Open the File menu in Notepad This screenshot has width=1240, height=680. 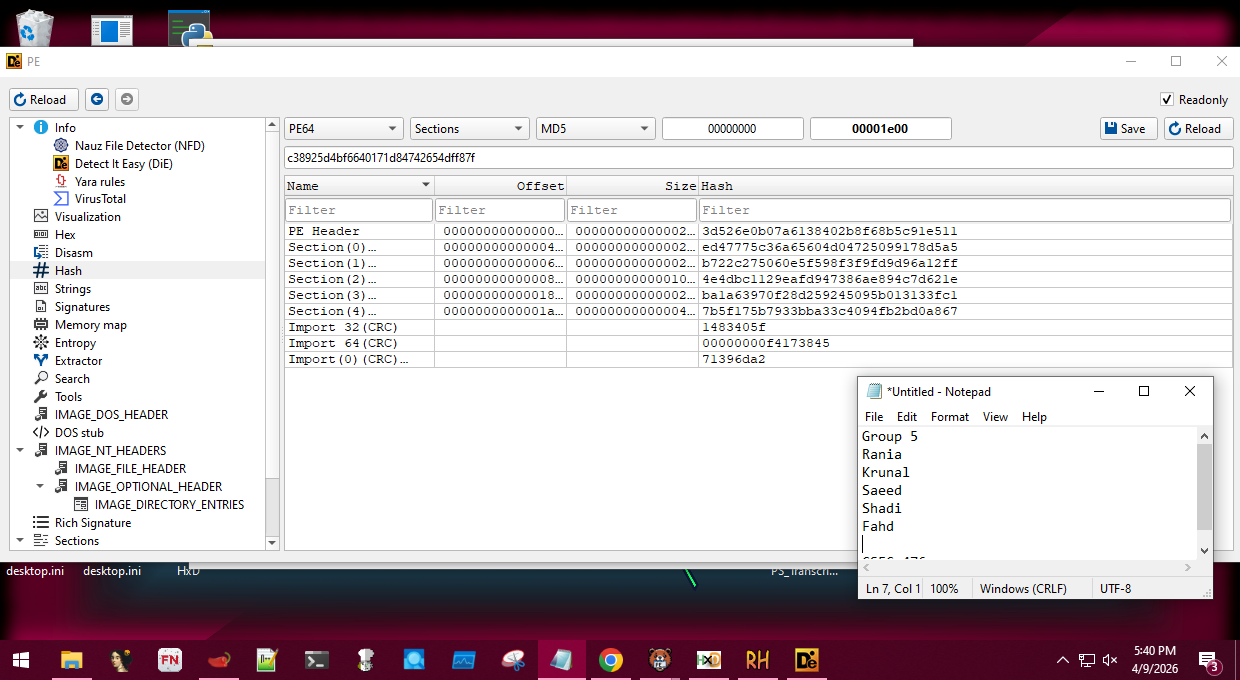tap(873, 417)
